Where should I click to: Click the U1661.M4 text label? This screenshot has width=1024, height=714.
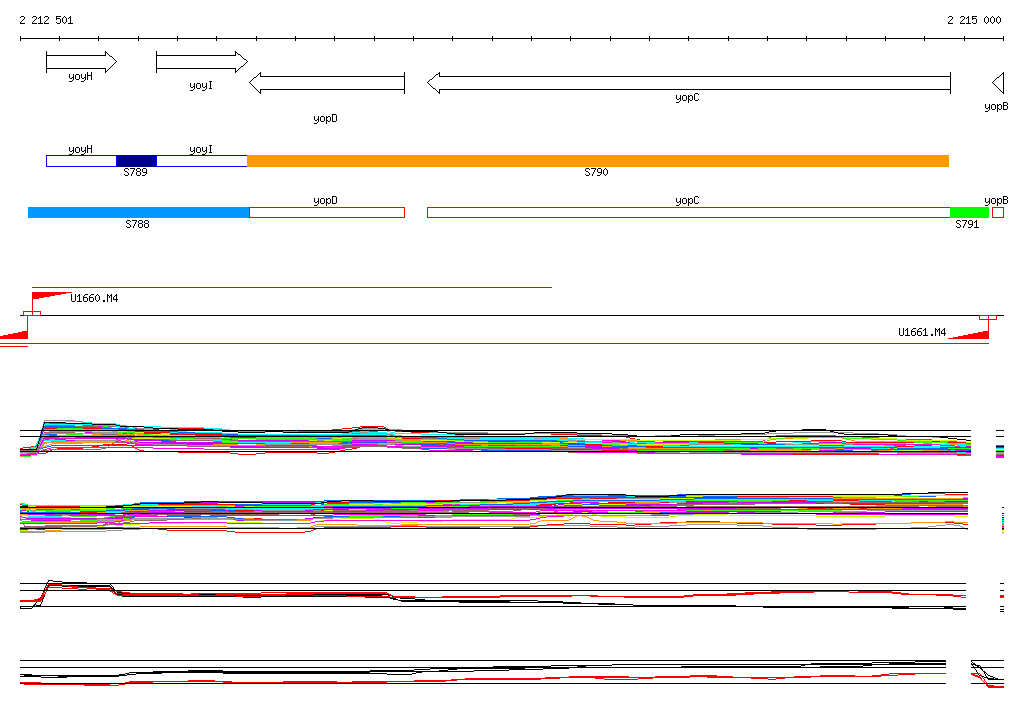pyautogui.click(x=921, y=332)
